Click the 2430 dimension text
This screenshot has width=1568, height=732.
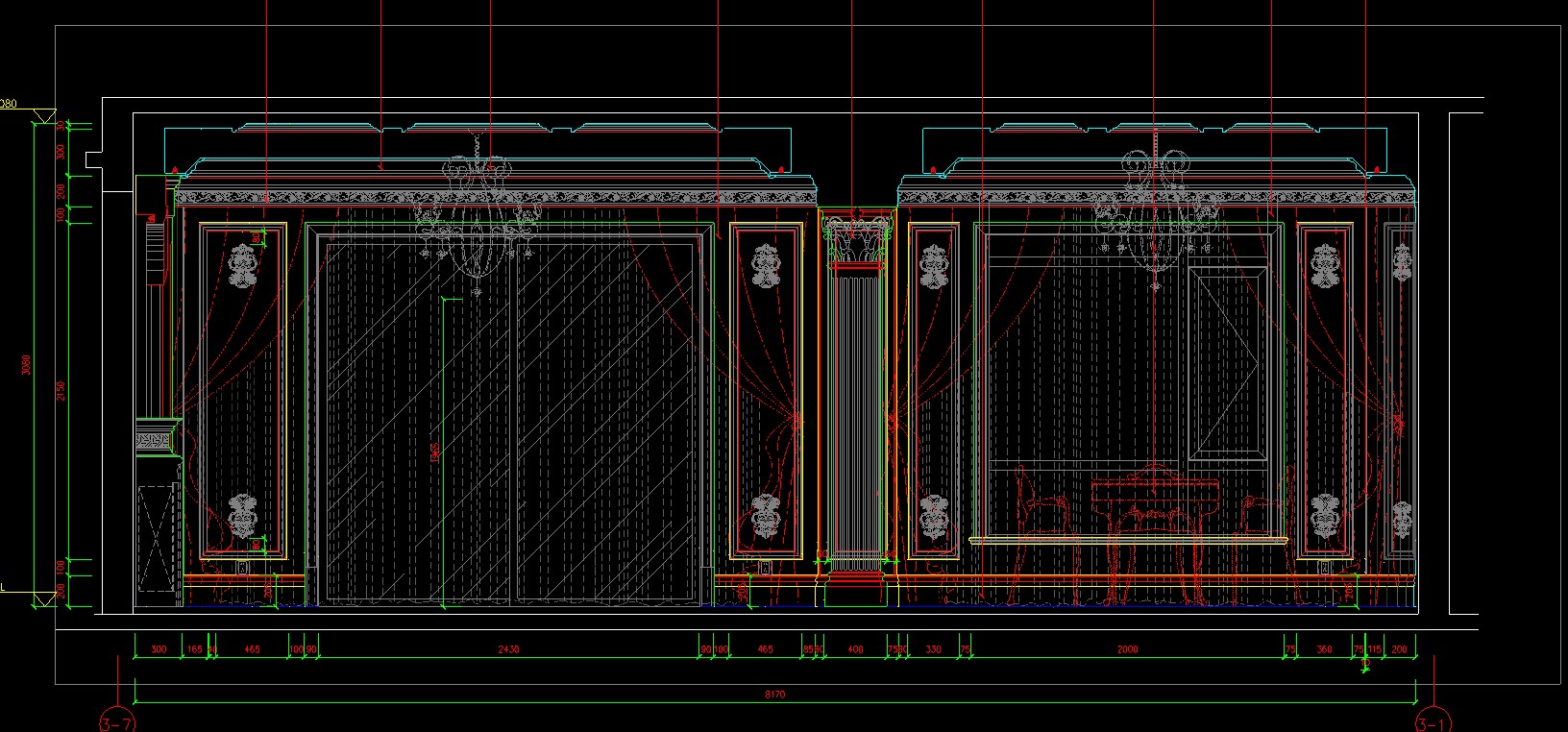click(508, 650)
